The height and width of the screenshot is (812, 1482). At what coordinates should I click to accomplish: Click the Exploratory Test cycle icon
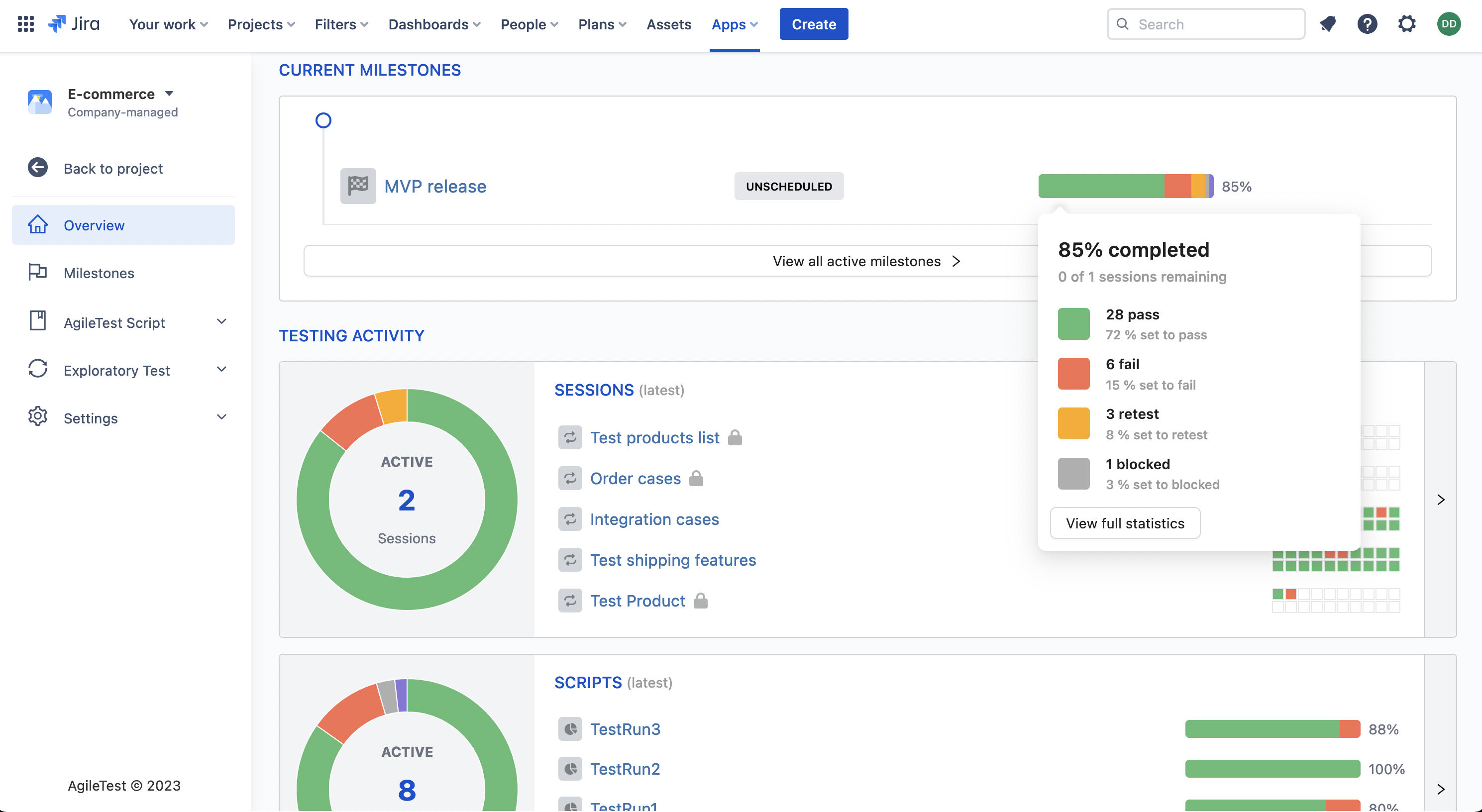[38, 370]
